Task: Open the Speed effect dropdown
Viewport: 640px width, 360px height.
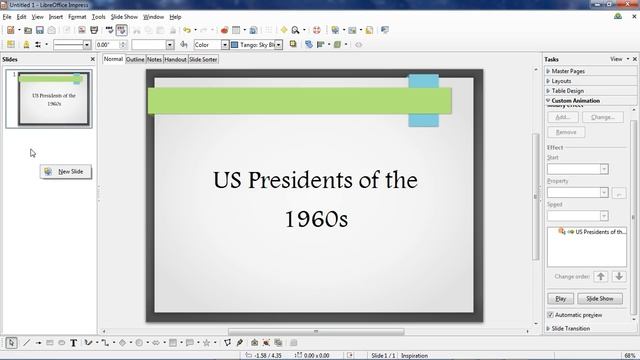Action: pos(604,216)
